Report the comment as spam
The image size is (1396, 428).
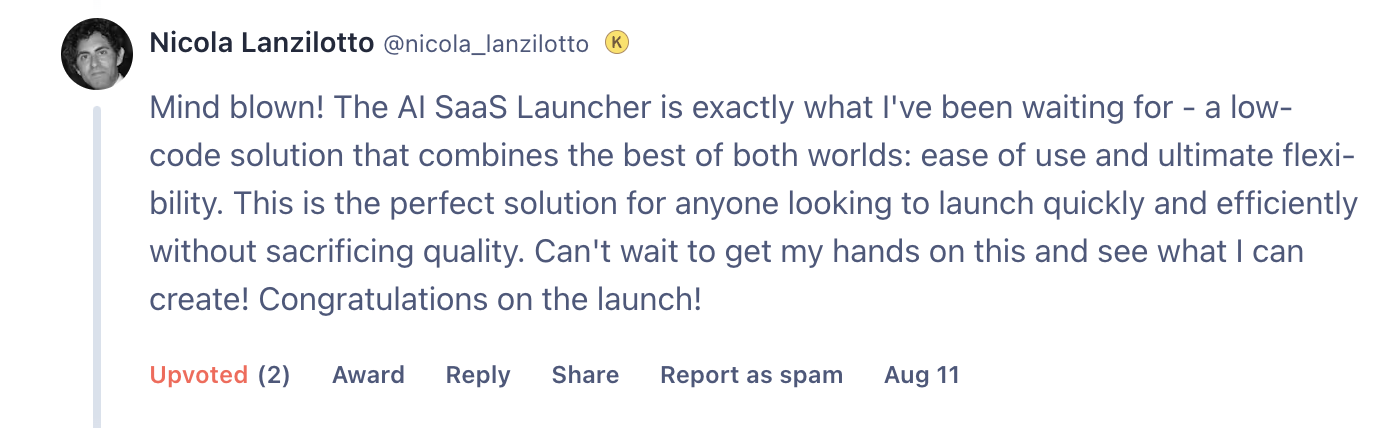point(751,375)
